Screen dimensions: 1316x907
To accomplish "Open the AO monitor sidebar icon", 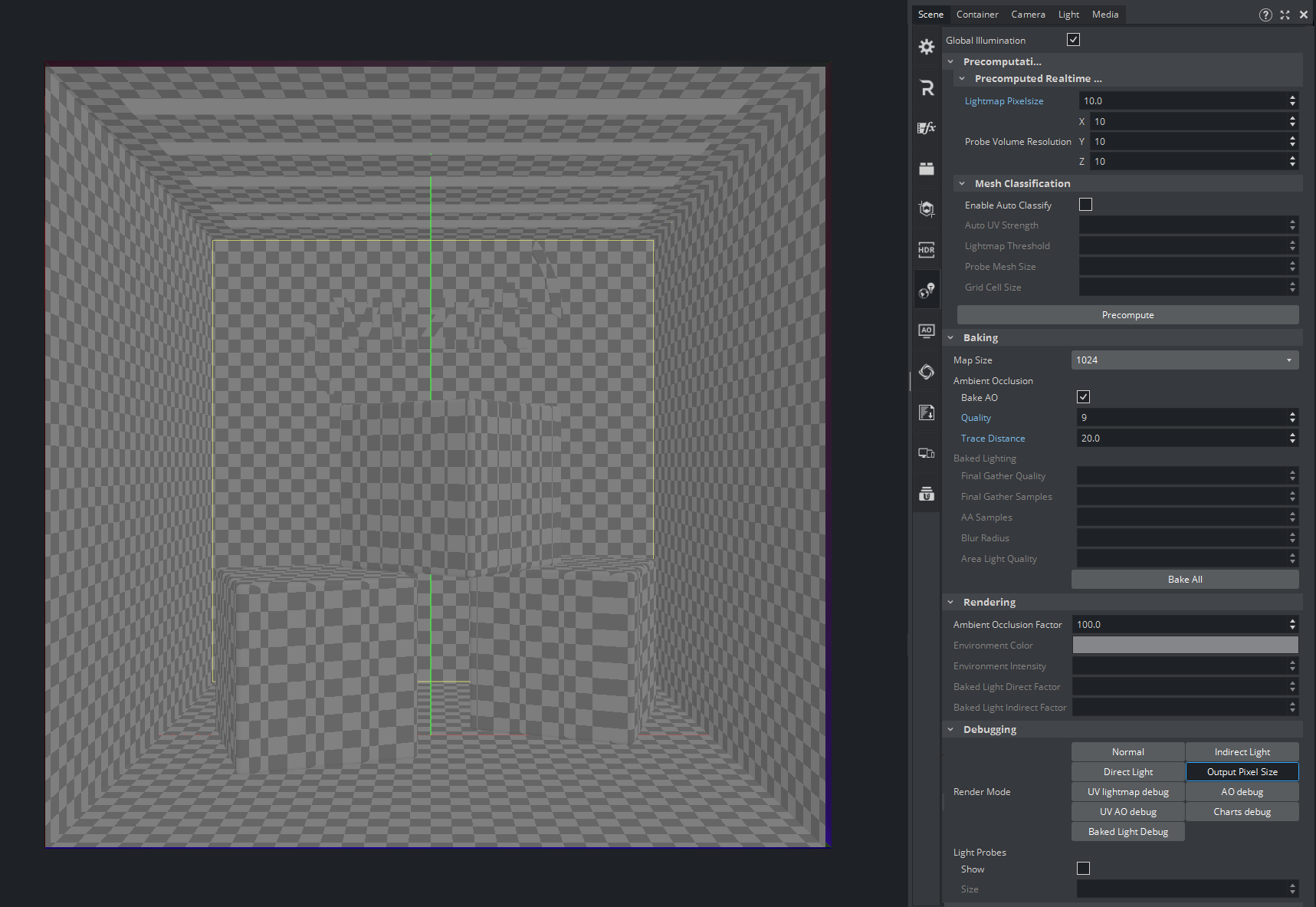I will [927, 331].
